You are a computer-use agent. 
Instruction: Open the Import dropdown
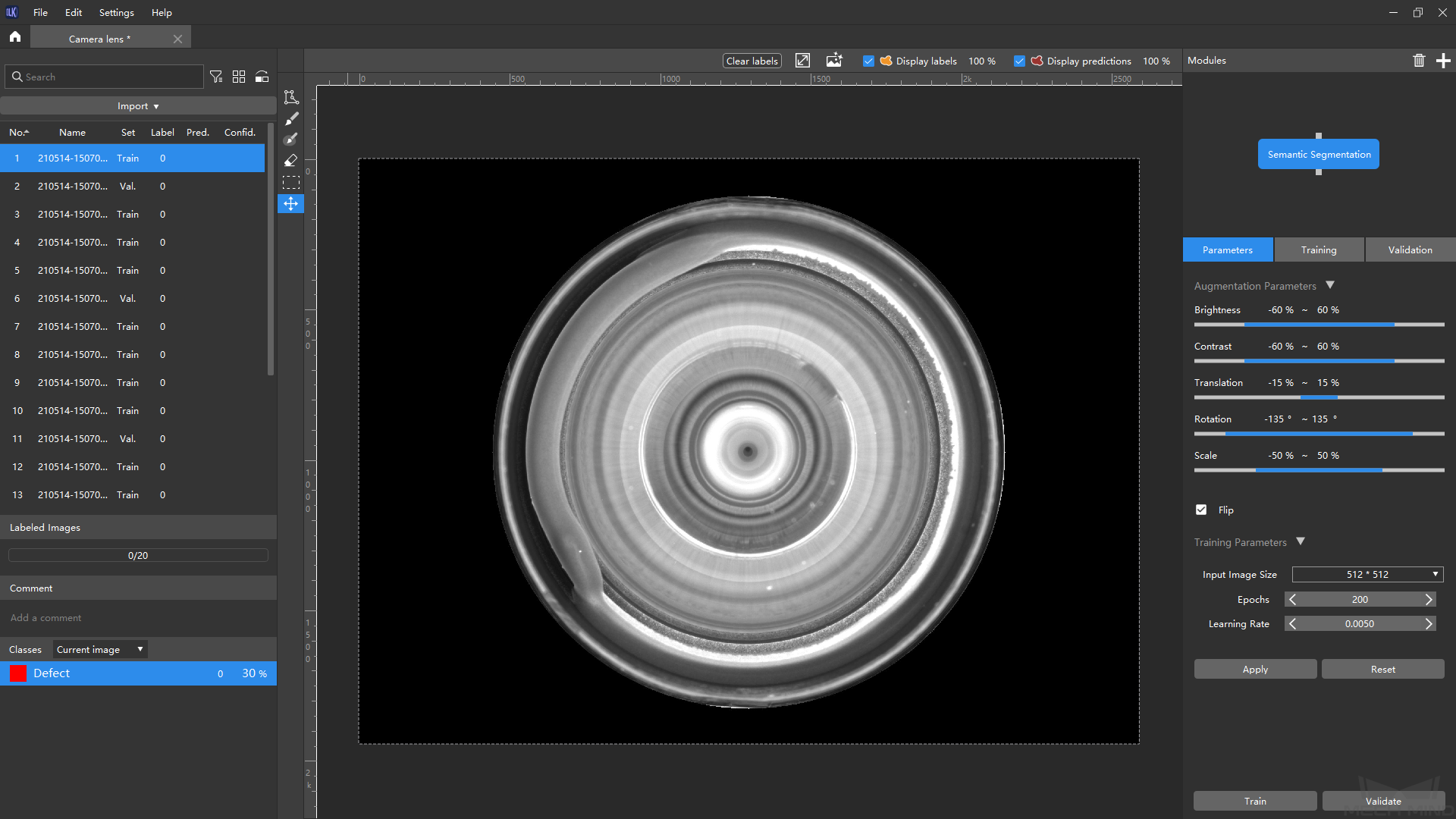click(138, 105)
